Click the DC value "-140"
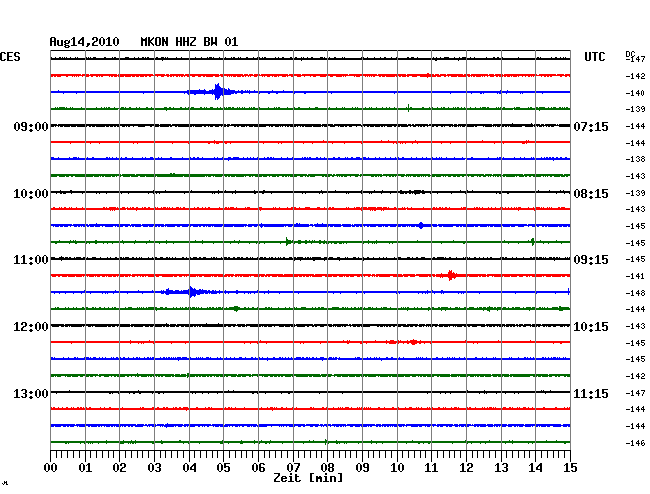 (635, 93)
